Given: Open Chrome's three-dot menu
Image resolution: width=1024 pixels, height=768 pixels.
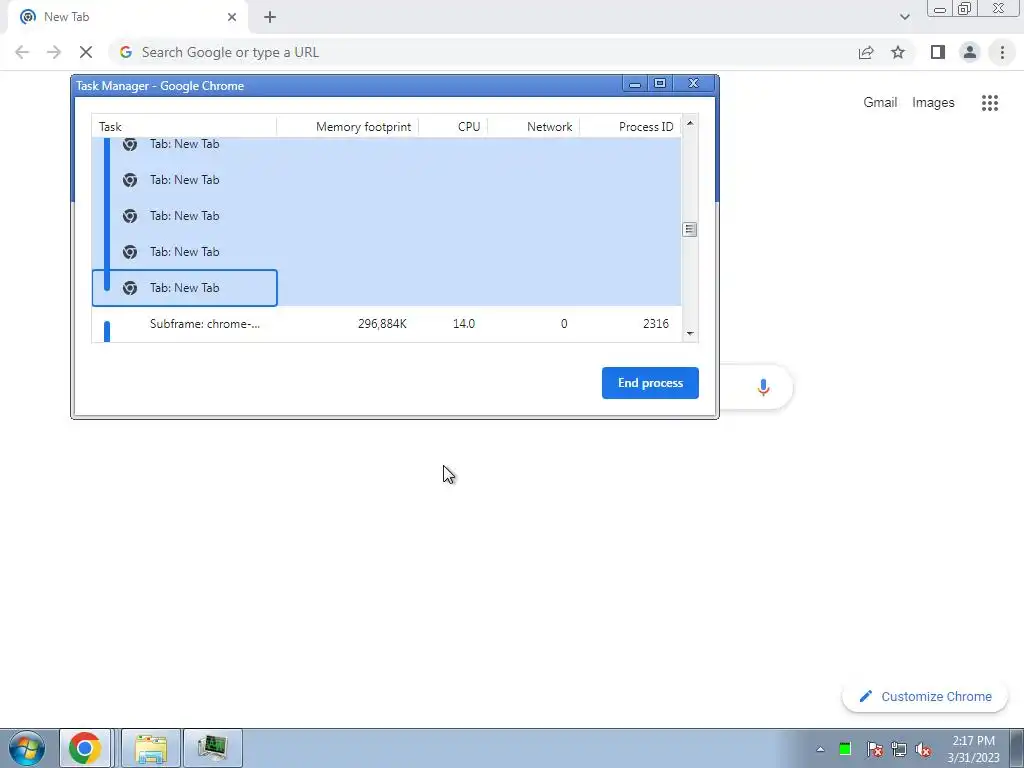Looking at the screenshot, I should tap(1002, 52).
